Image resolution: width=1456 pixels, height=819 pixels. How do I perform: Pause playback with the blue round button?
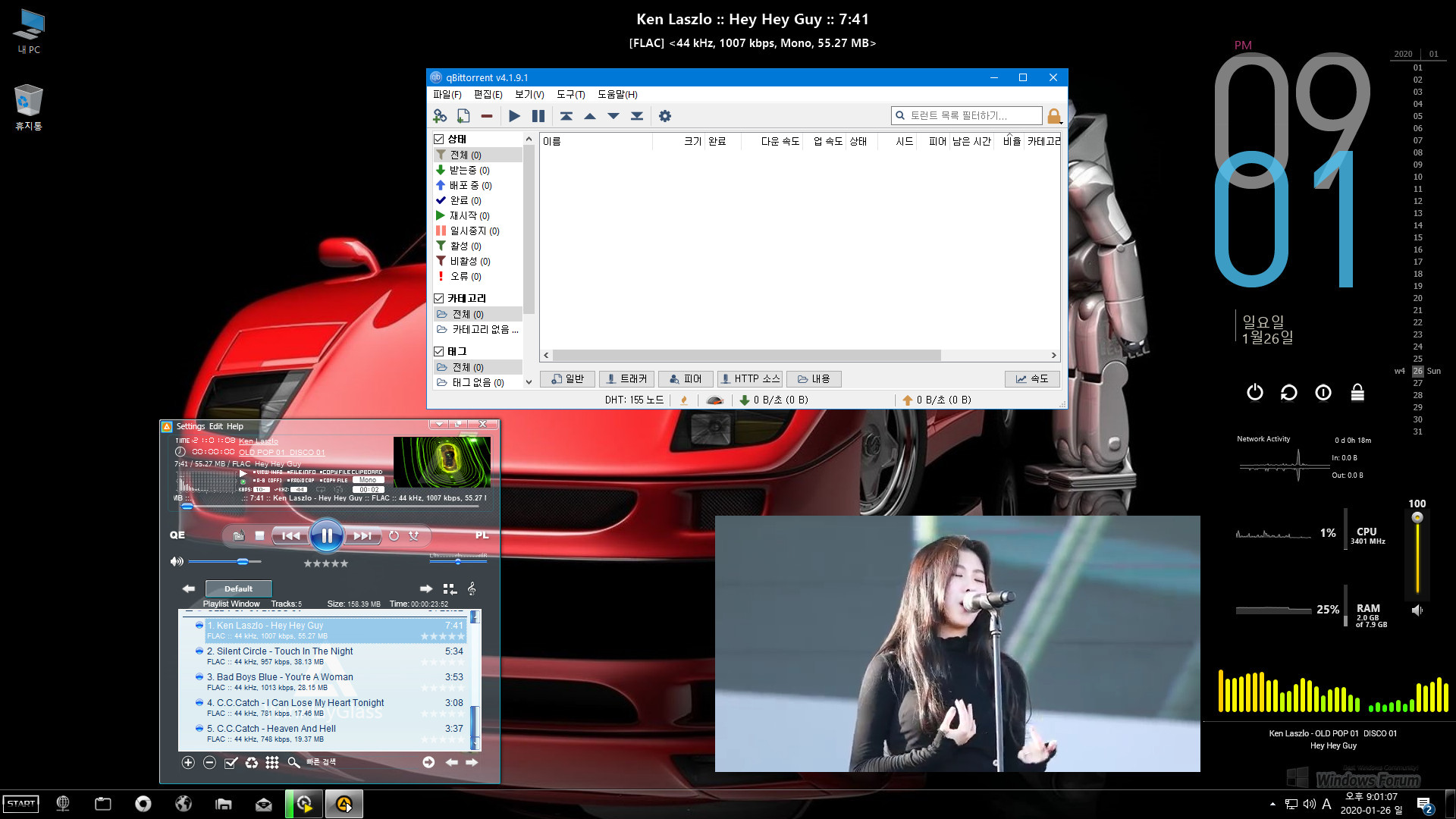click(x=327, y=535)
